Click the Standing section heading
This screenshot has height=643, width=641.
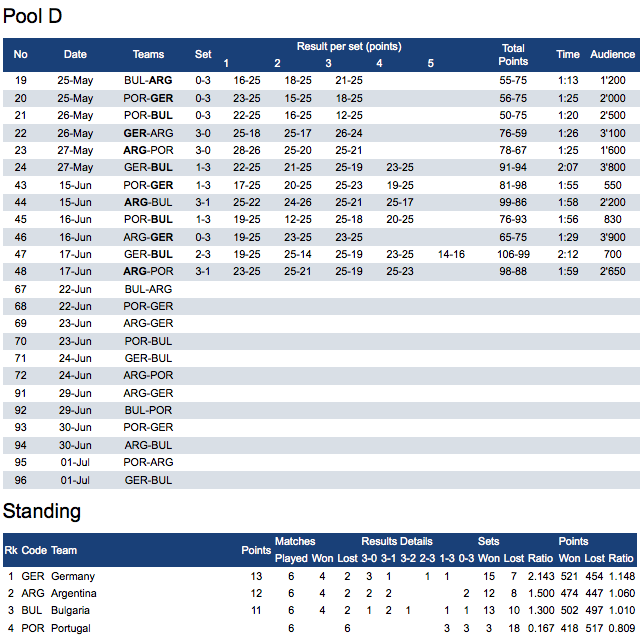(41, 512)
